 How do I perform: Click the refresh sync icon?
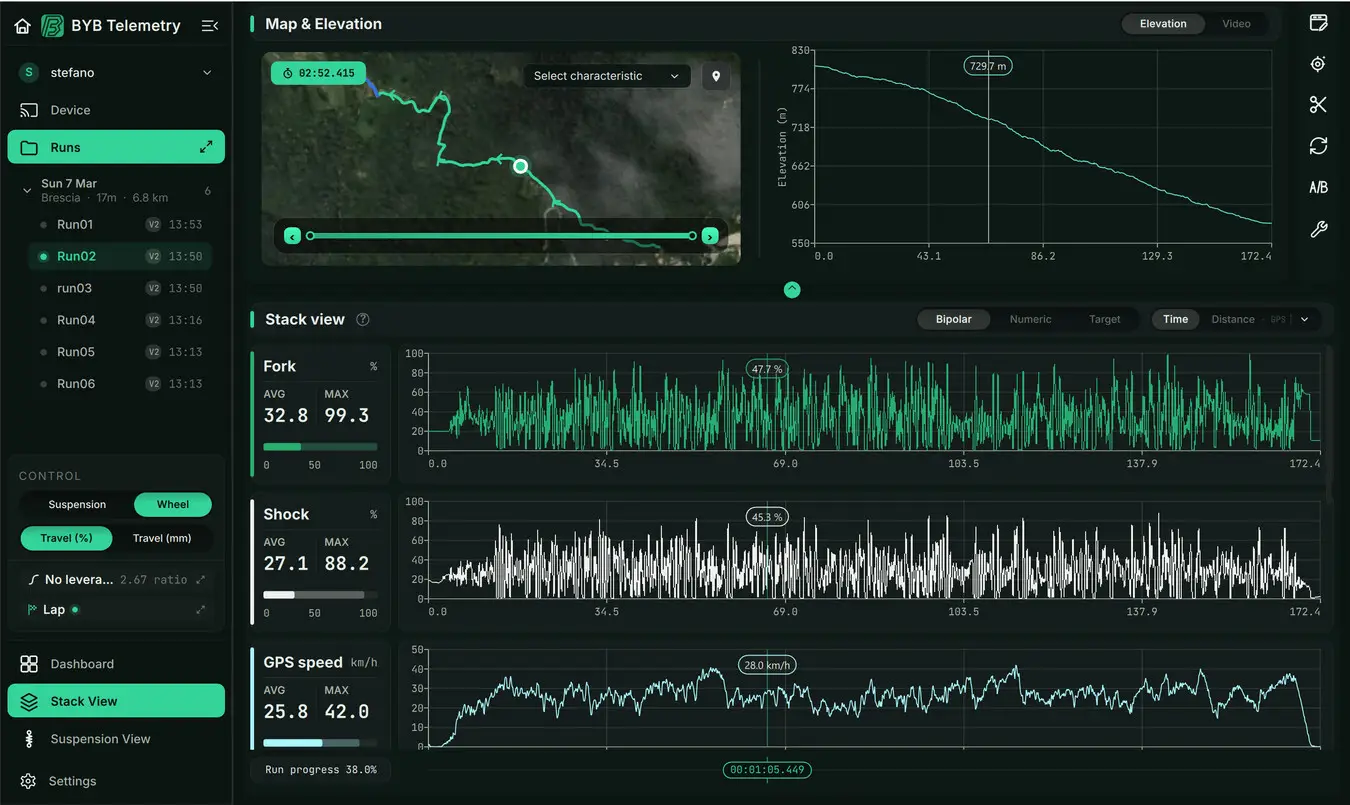[x=1318, y=146]
